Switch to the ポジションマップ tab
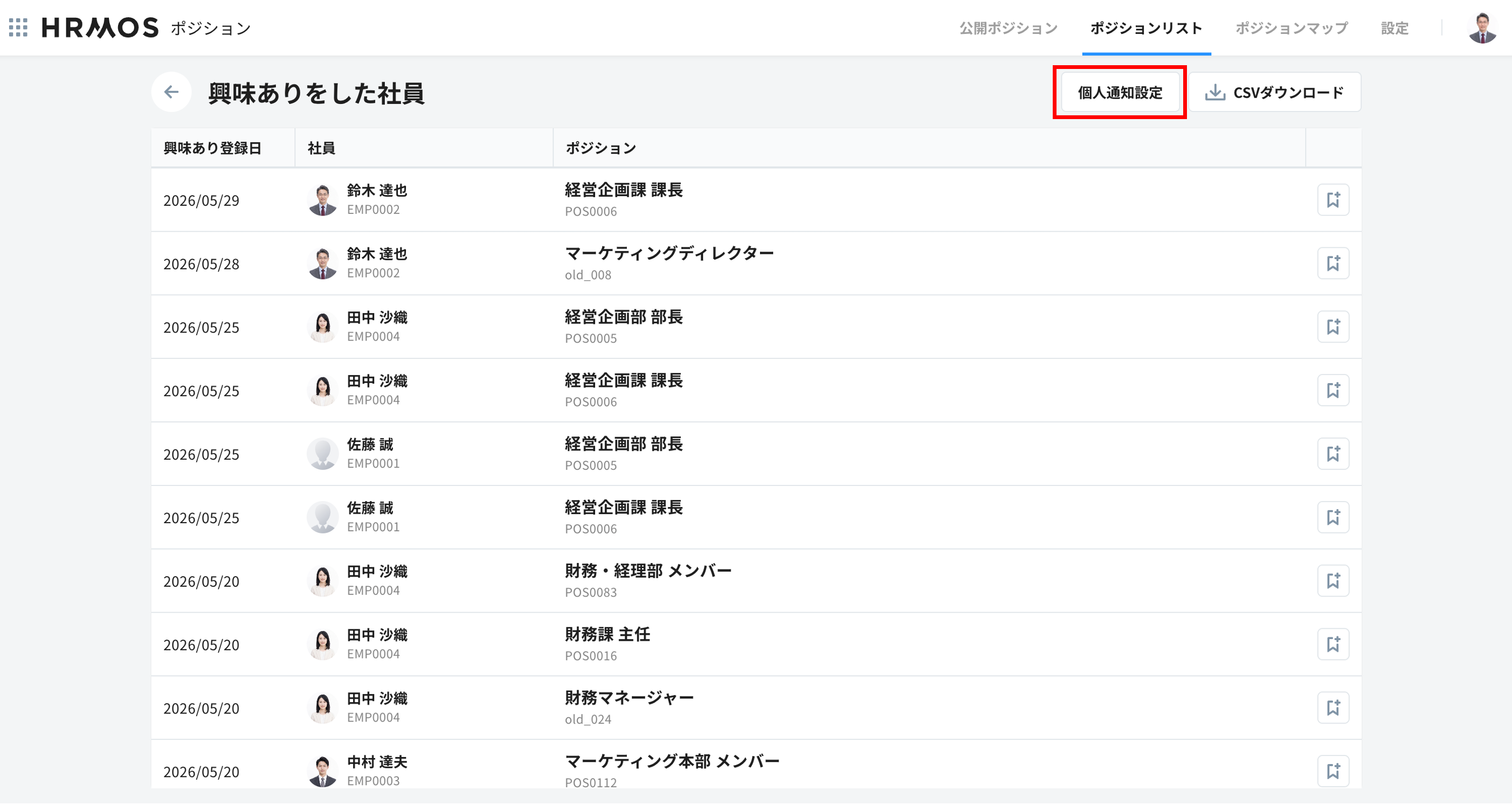 [x=1292, y=27]
